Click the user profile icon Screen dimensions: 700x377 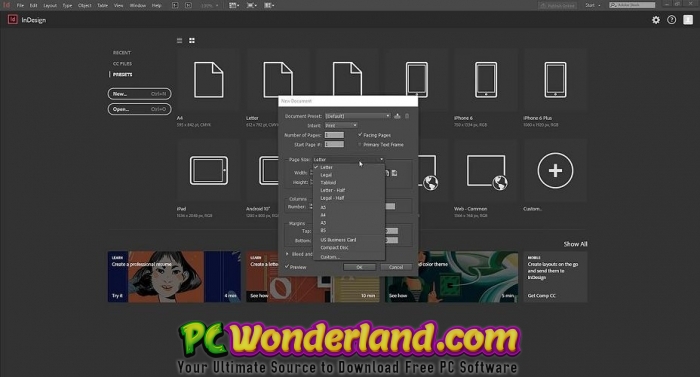pyautogui.click(x=688, y=20)
